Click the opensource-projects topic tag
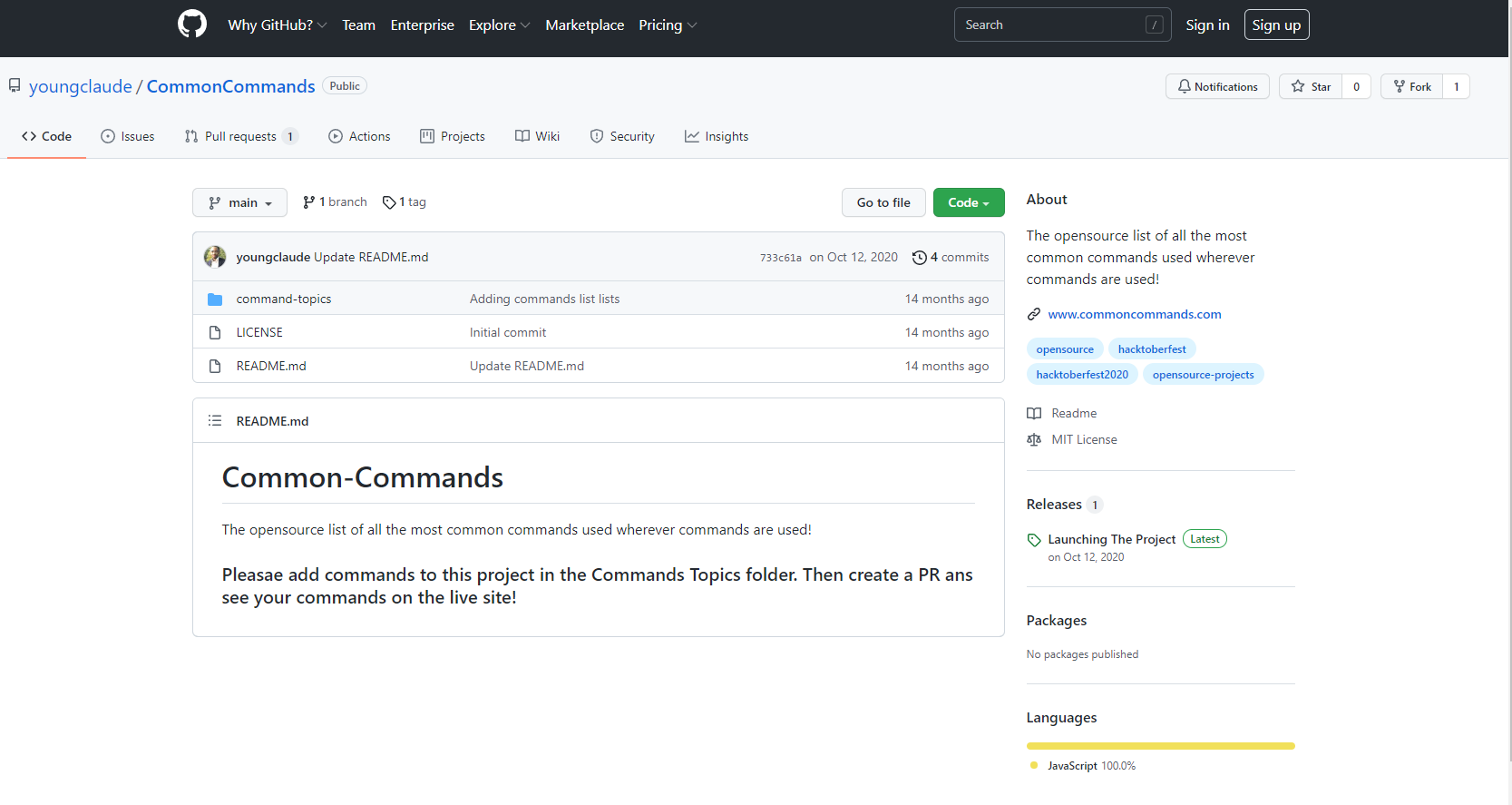 tap(1203, 375)
